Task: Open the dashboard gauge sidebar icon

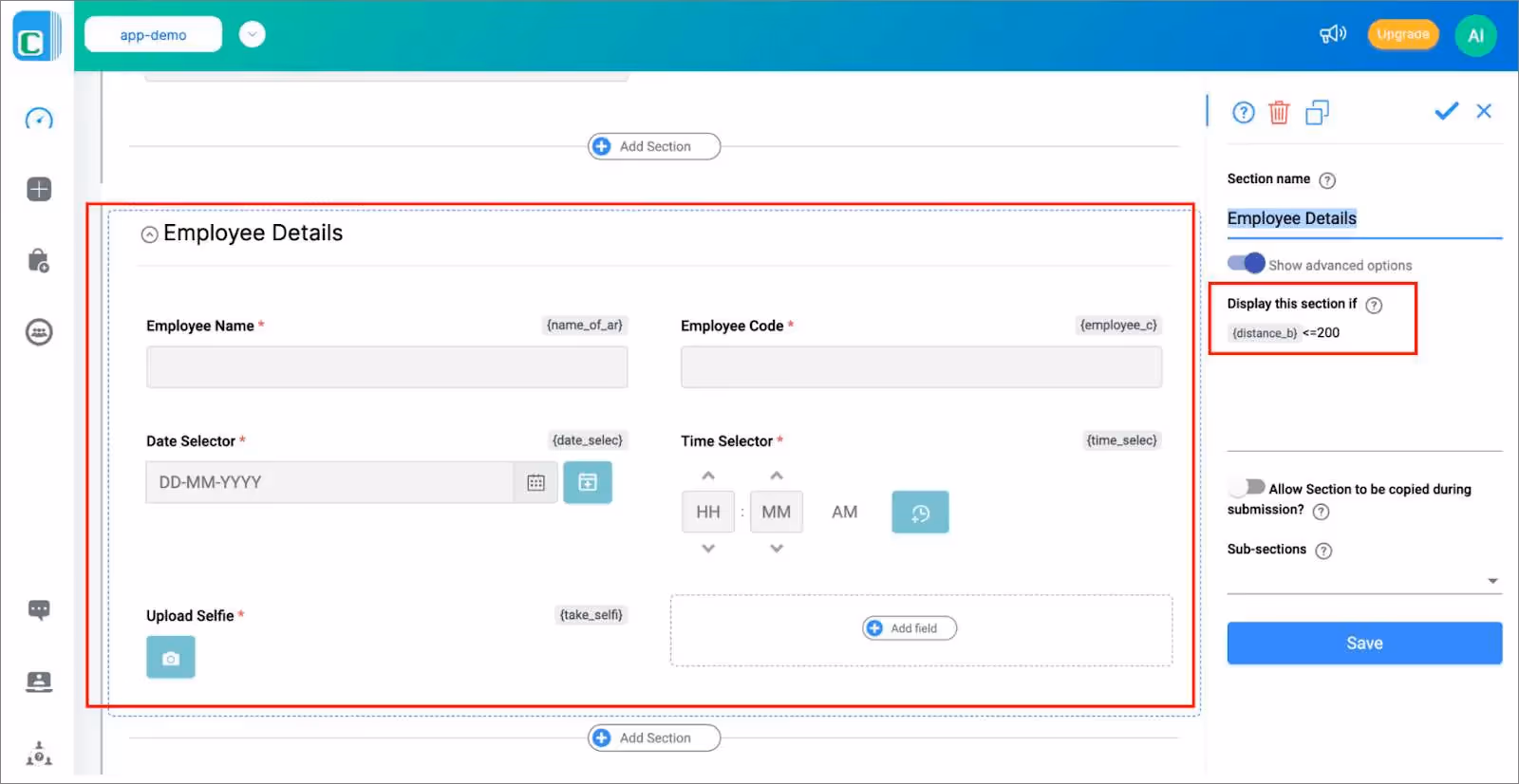Action: click(39, 119)
